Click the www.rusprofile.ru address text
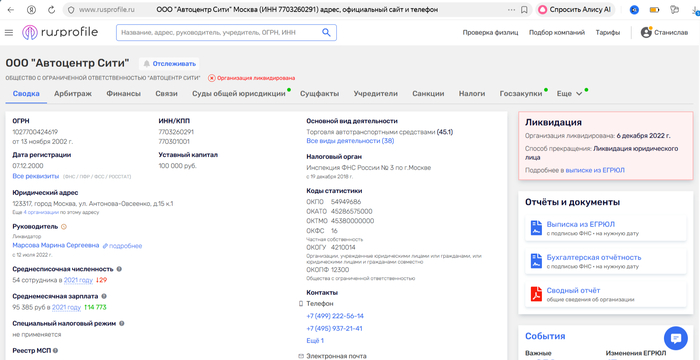Image resolution: width=700 pixels, height=360 pixels. 107,9
